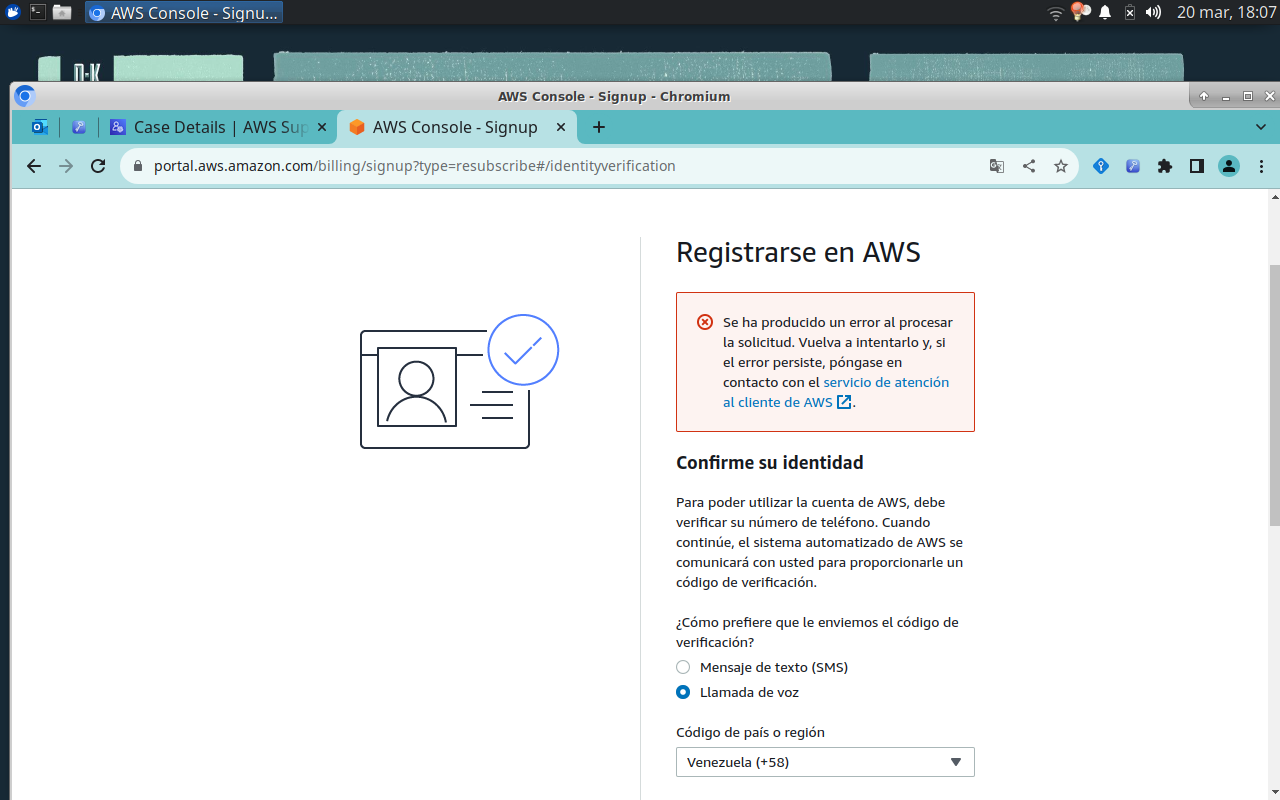Click the Registrarse en AWS heading
This screenshot has height=800, width=1280.
[798, 252]
